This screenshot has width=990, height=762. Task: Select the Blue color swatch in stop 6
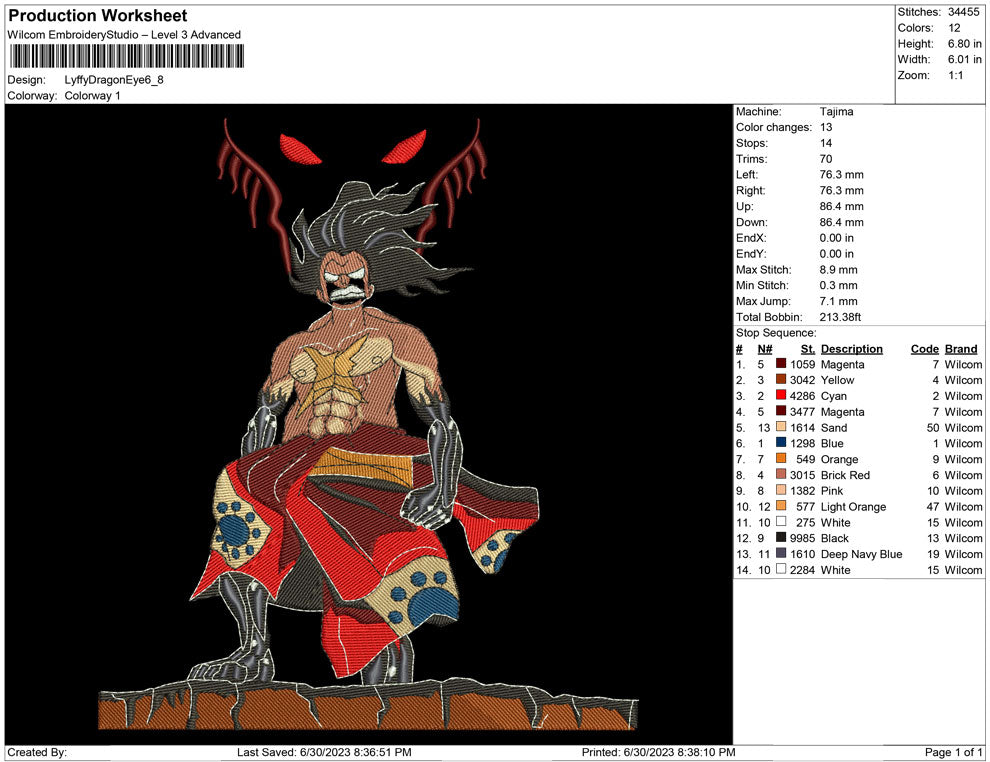(781, 443)
